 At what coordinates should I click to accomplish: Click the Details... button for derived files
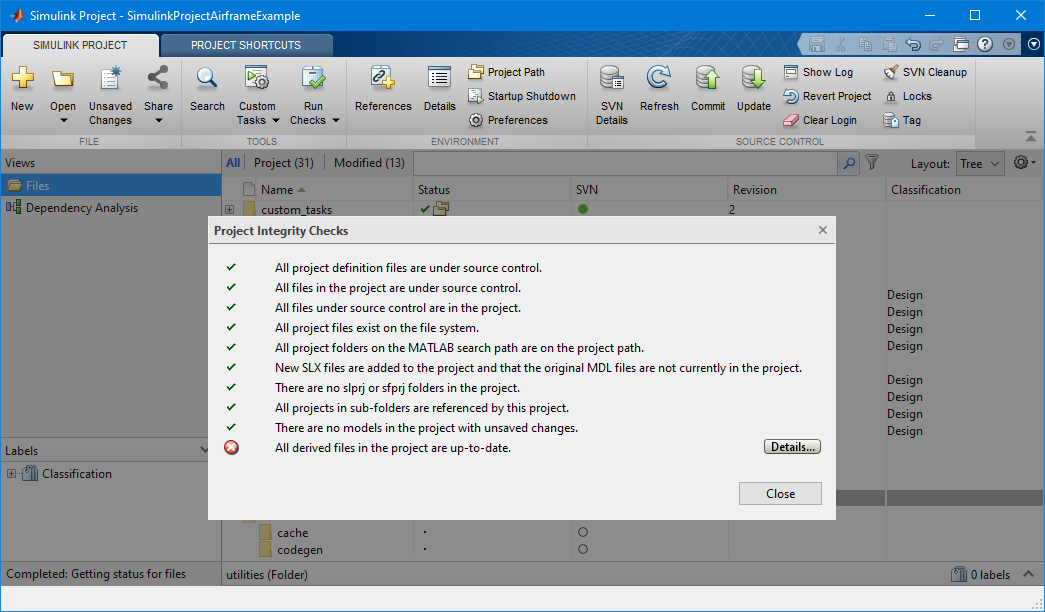point(792,447)
